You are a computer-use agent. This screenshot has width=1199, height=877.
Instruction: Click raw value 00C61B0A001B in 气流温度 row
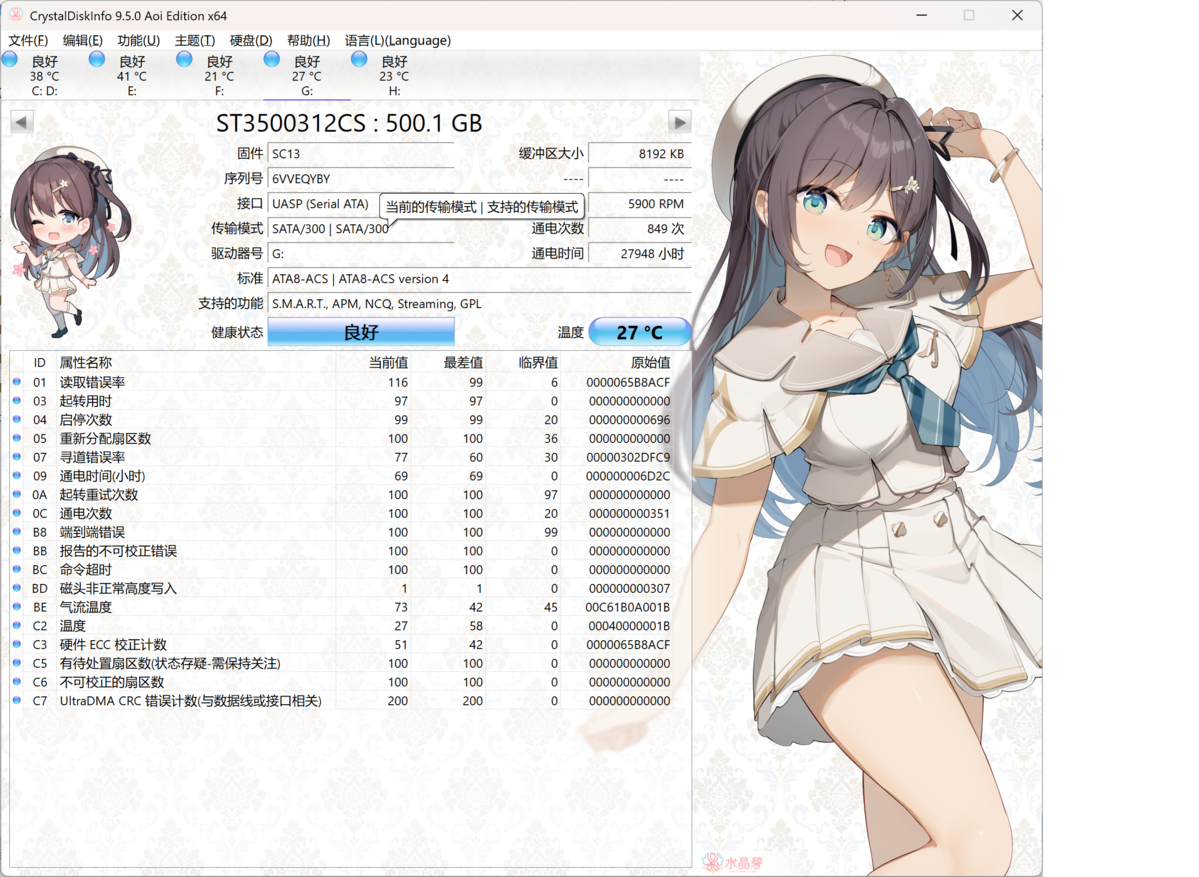click(x=629, y=607)
